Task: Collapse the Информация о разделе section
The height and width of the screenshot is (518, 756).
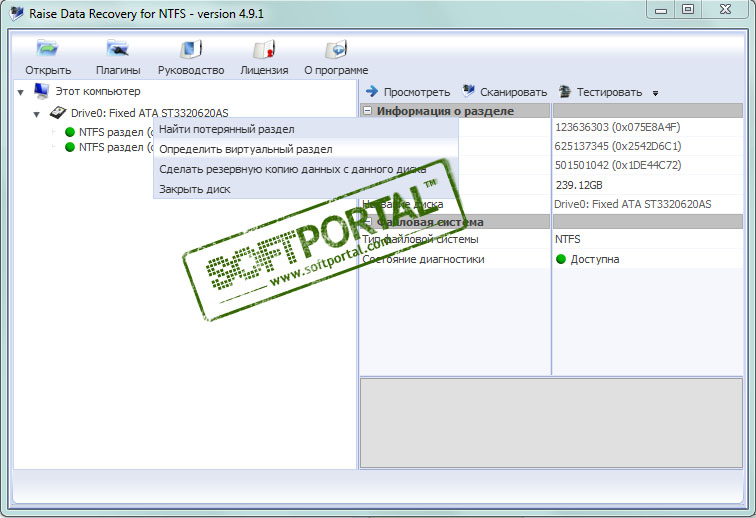Action: point(367,111)
